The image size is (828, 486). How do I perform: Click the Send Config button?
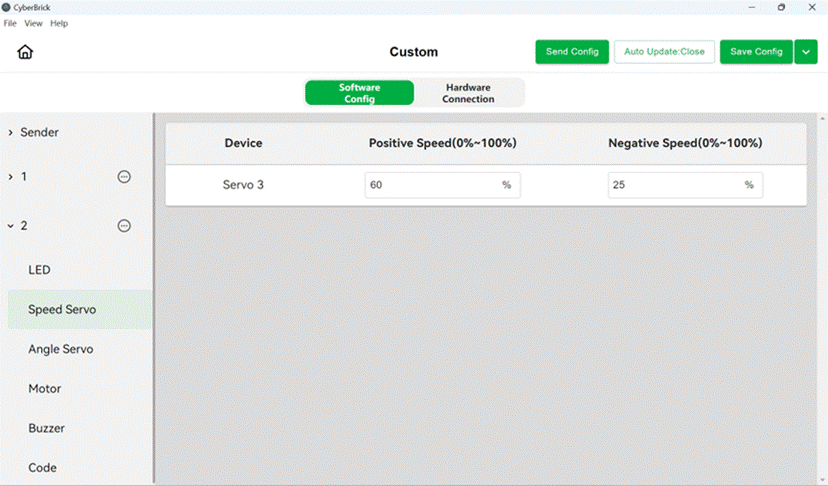[572, 52]
